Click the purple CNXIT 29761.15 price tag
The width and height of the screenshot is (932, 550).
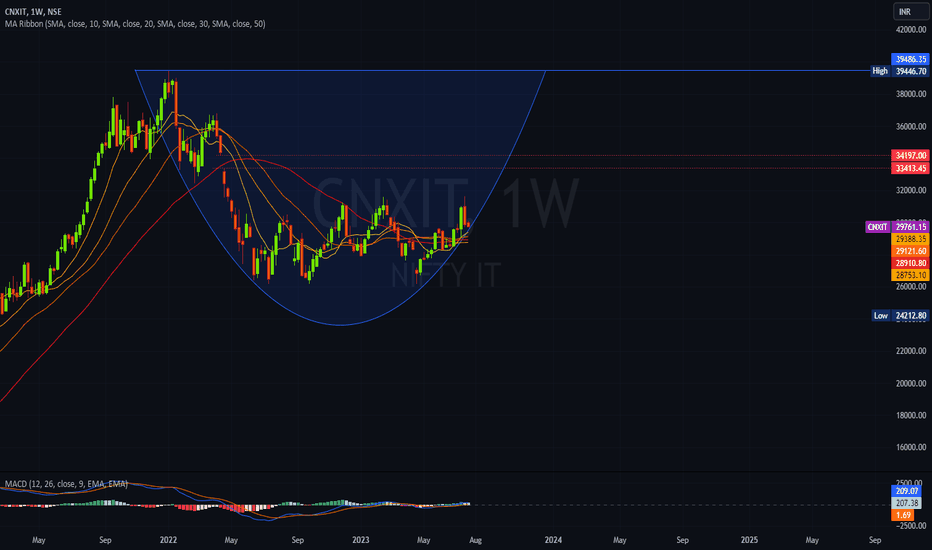click(x=897, y=227)
